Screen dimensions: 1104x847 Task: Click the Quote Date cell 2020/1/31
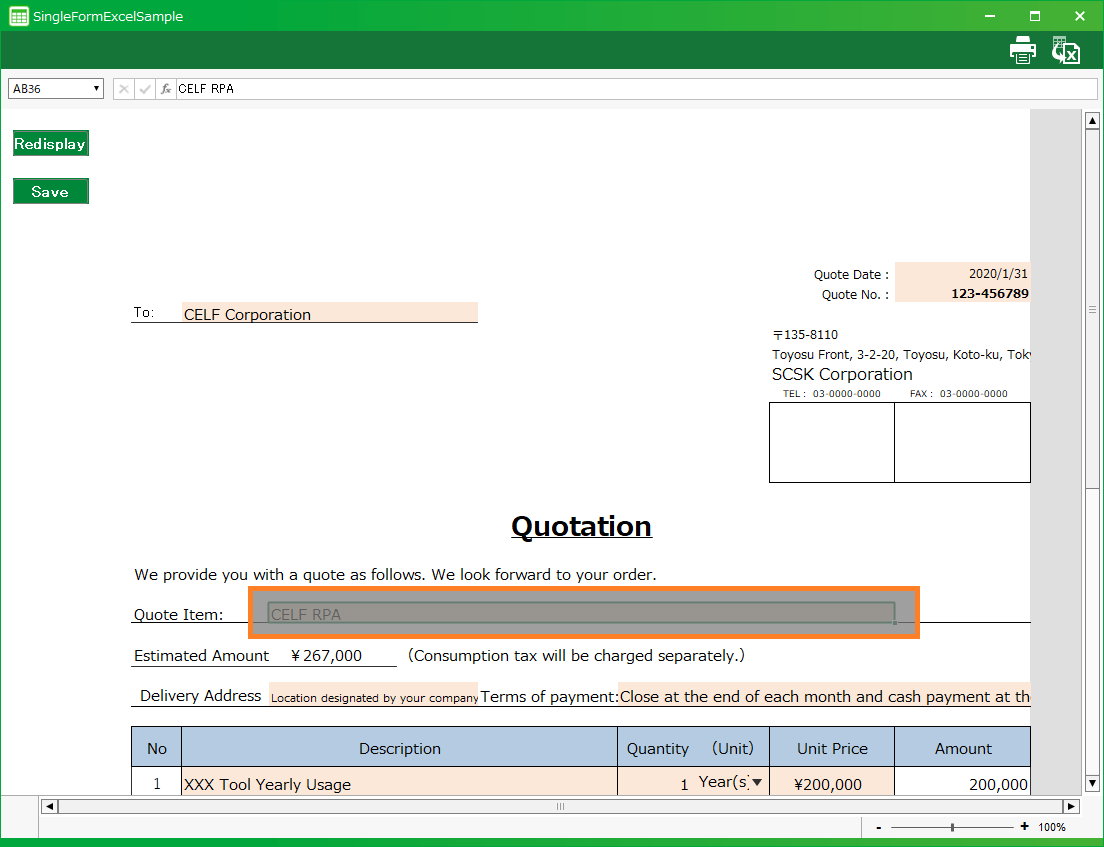click(962, 274)
